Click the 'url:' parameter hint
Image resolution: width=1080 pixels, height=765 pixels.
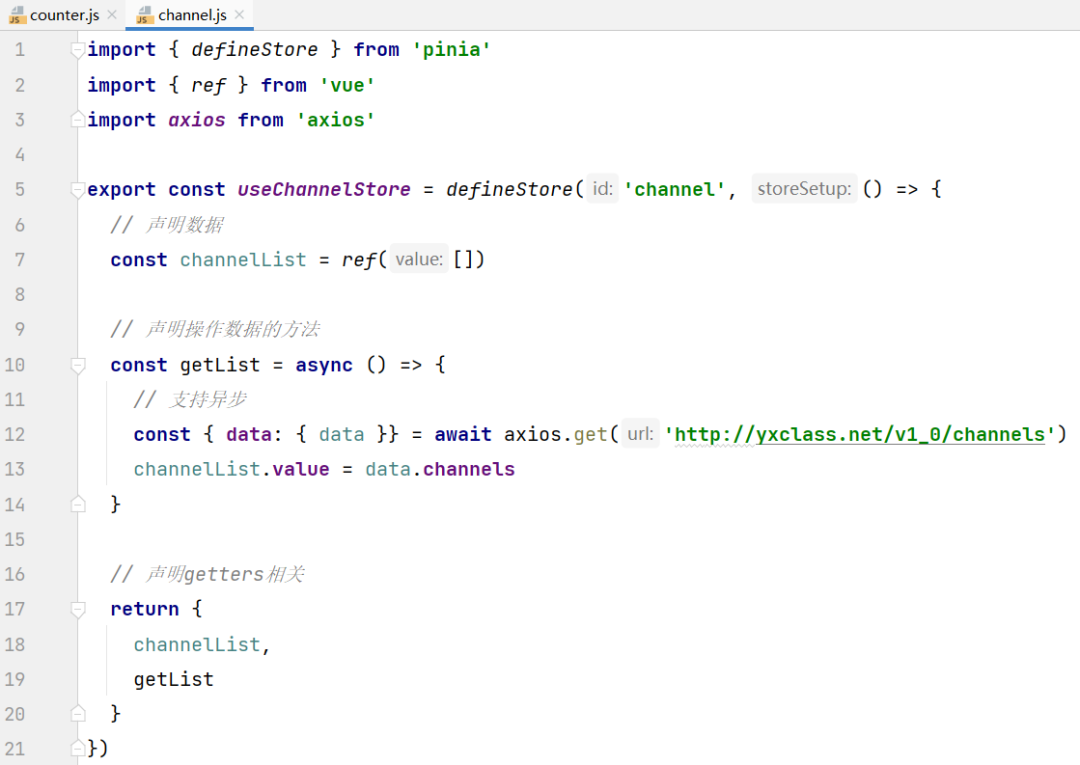(640, 434)
